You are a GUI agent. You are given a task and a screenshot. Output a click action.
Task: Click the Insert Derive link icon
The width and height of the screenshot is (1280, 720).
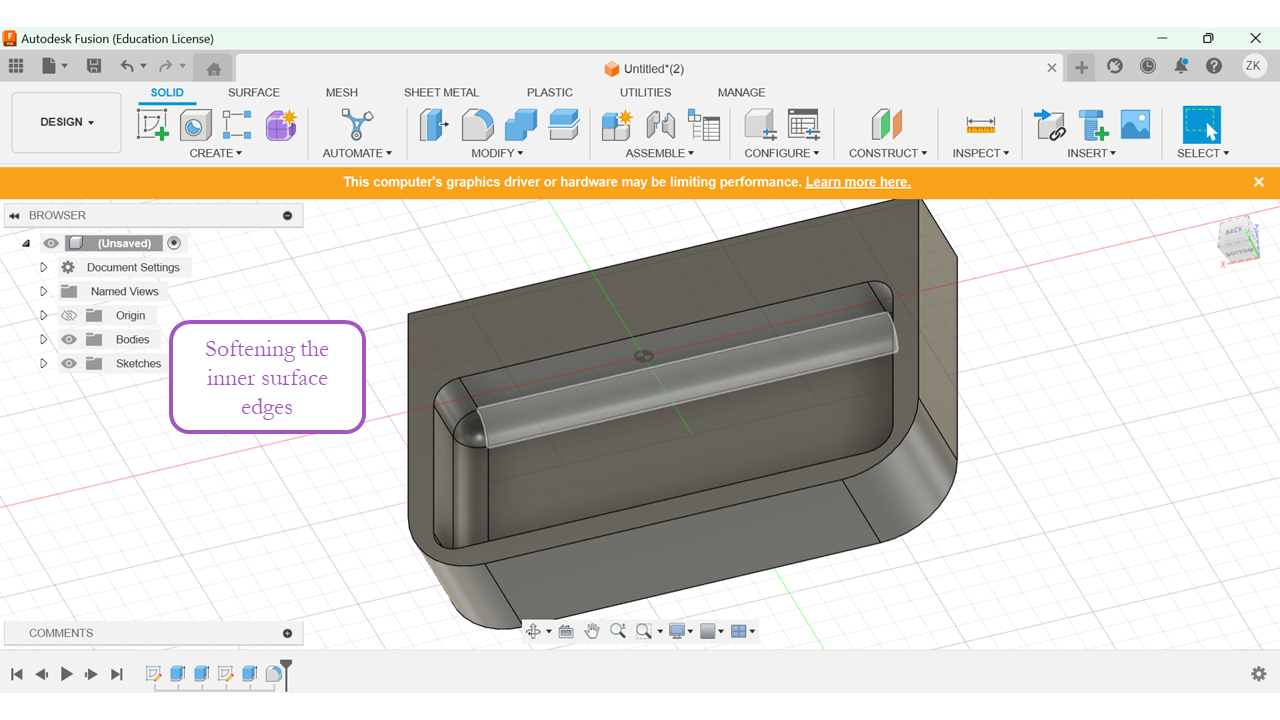click(x=1050, y=125)
